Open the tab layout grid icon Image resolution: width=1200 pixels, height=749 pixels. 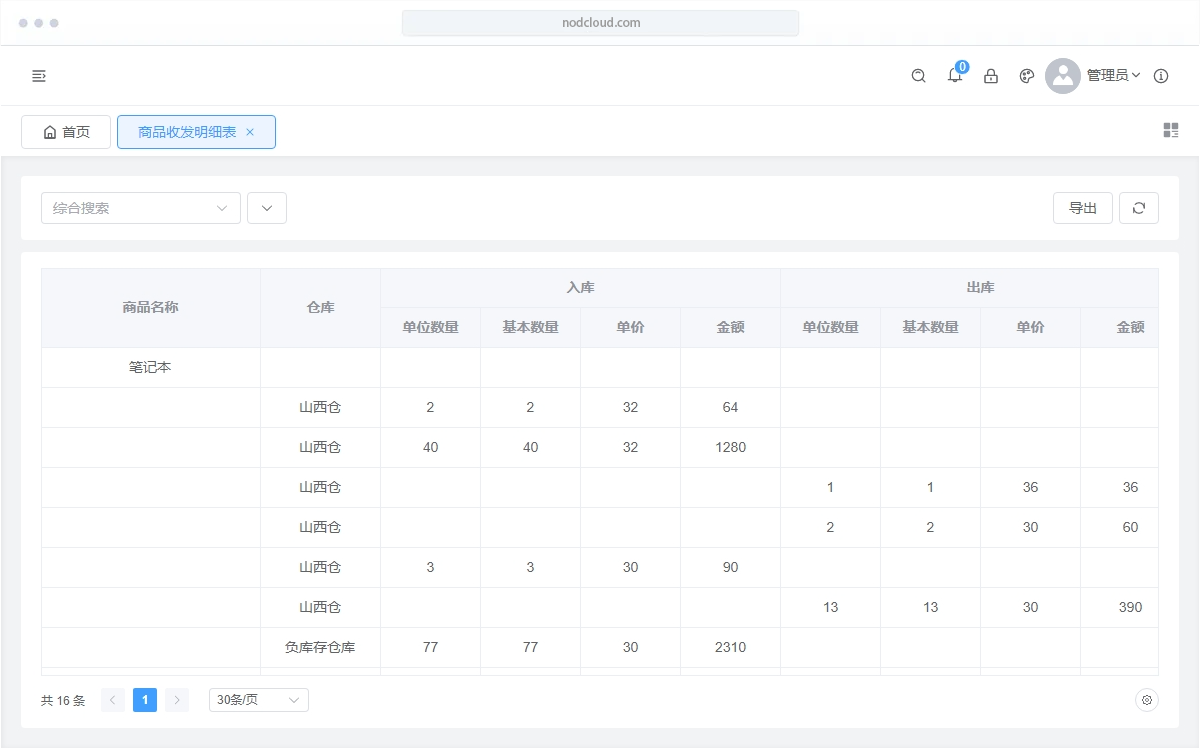pos(1171,130)
